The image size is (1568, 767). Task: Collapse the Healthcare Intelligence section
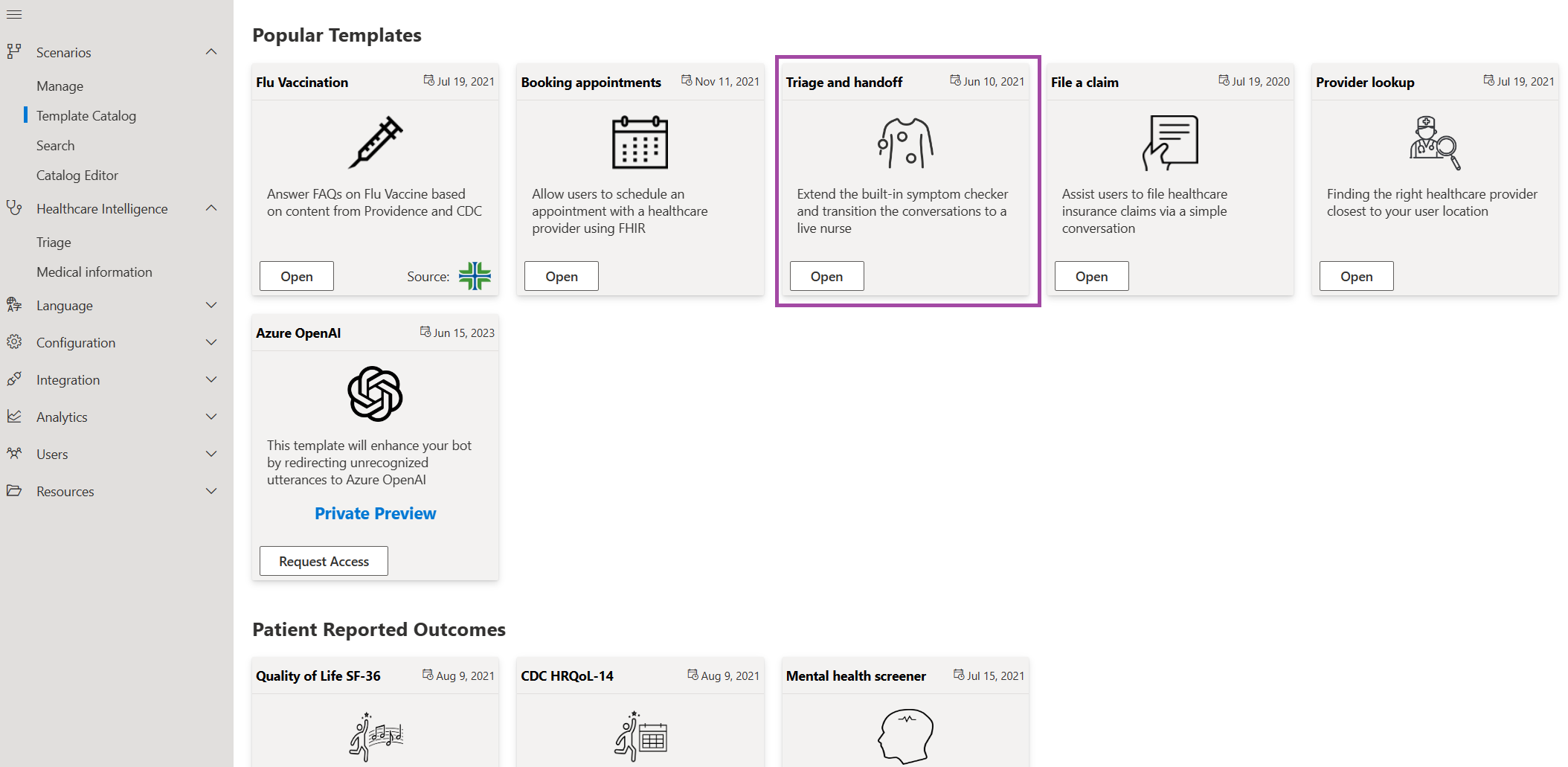[211, 208]
